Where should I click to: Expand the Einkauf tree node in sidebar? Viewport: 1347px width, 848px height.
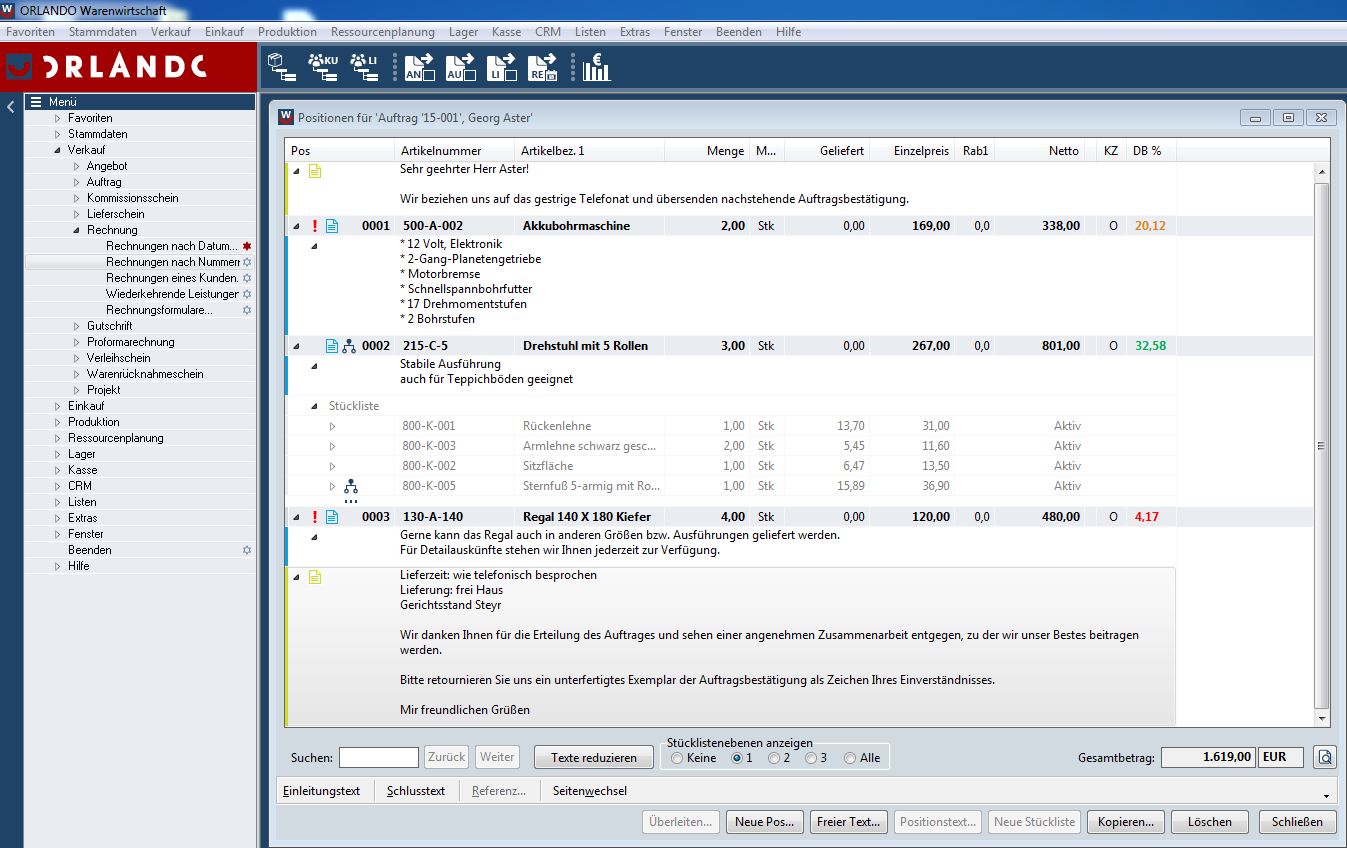(x=58, y=406)
